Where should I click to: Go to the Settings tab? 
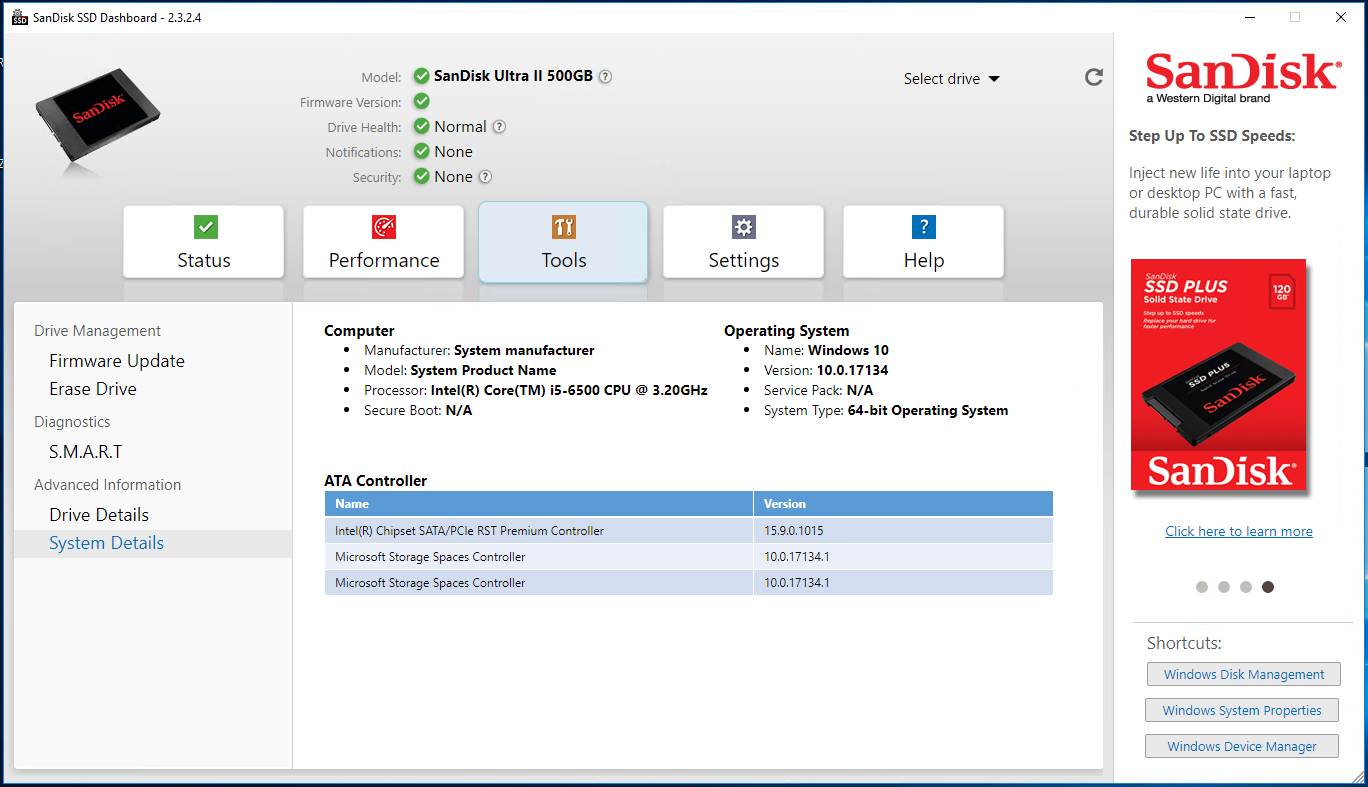(744, 242)
